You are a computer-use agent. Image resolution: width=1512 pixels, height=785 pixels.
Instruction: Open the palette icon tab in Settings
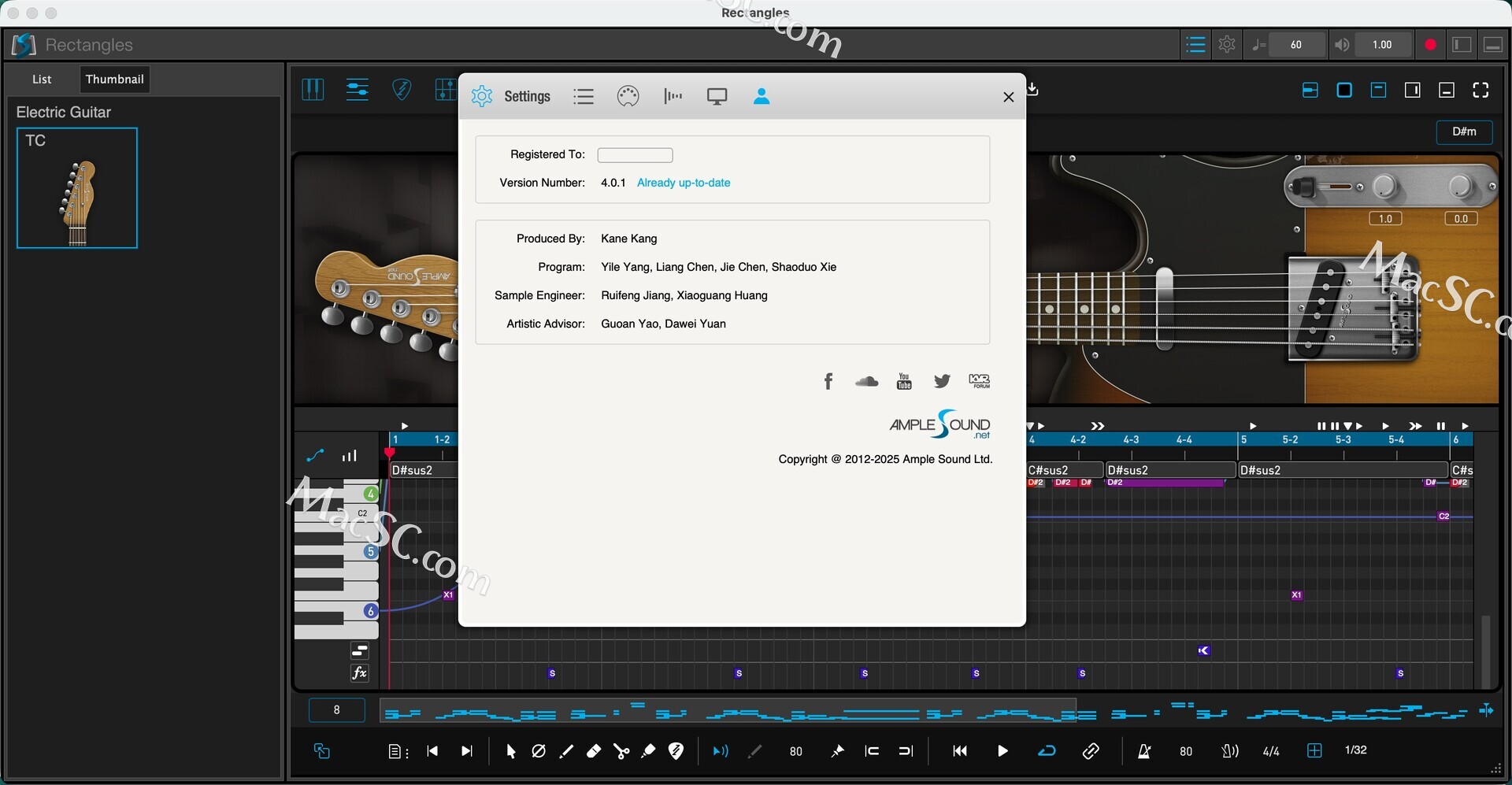click(x=628, y=97)
